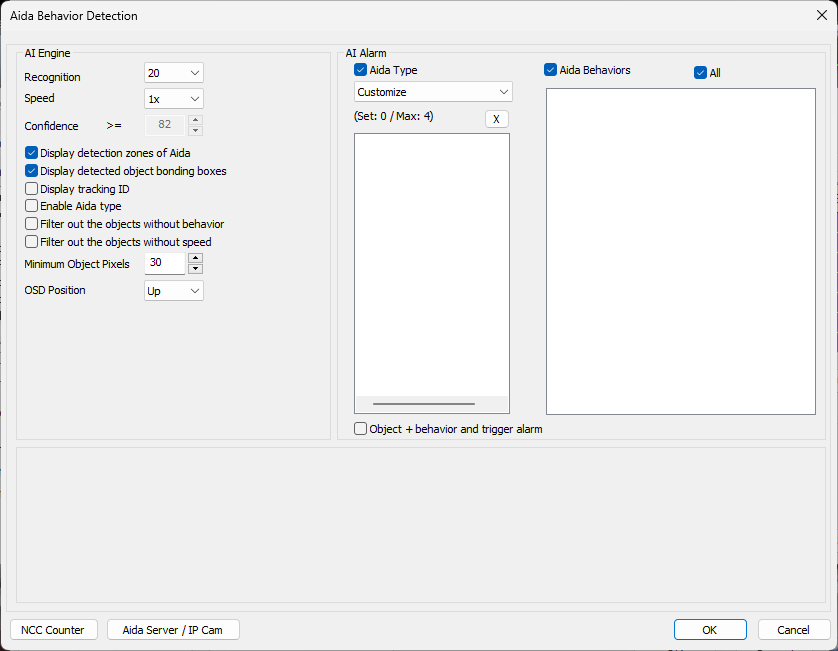Decrease the Confidence value with down arrow
This screenshot has width=838, height=651.
tap(196, 130)
